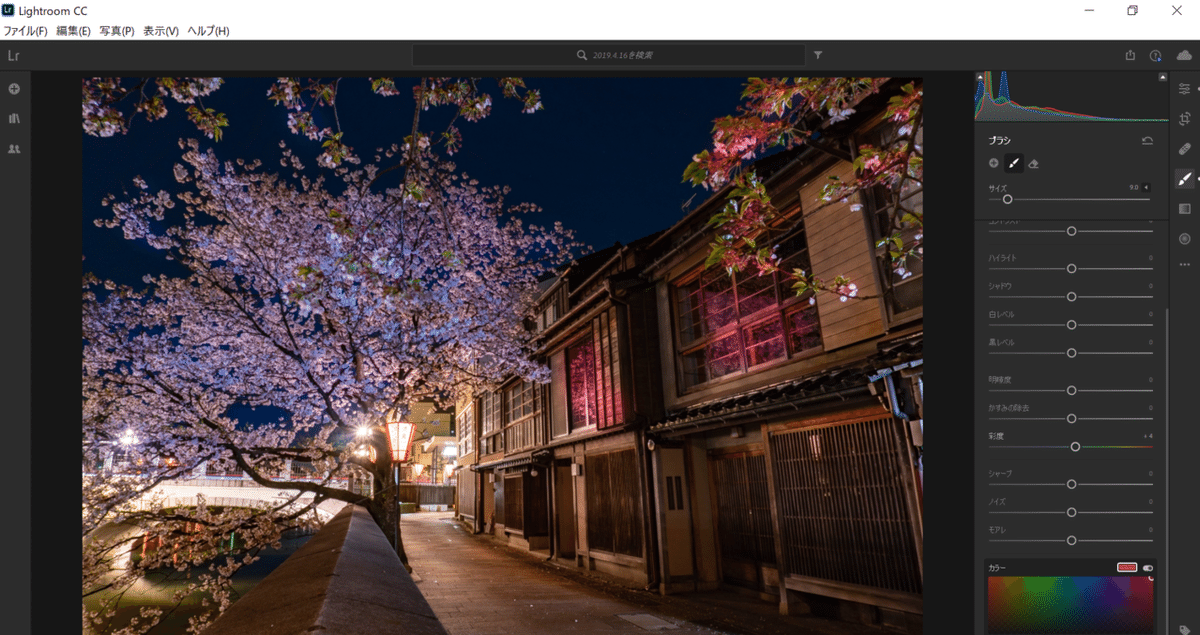Select the Radial gradient tool
This screenshot has height=635, width=1200.
pyautogui.click(x=1185, y=239)
